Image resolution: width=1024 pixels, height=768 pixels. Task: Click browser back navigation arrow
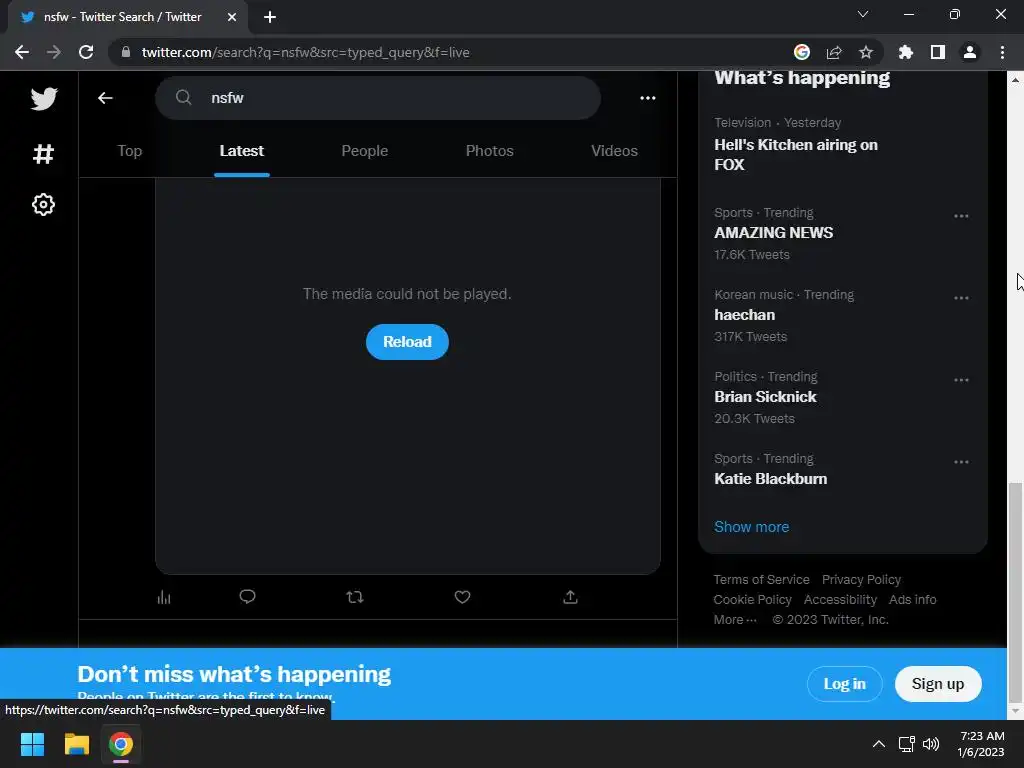tap(22, 52)
